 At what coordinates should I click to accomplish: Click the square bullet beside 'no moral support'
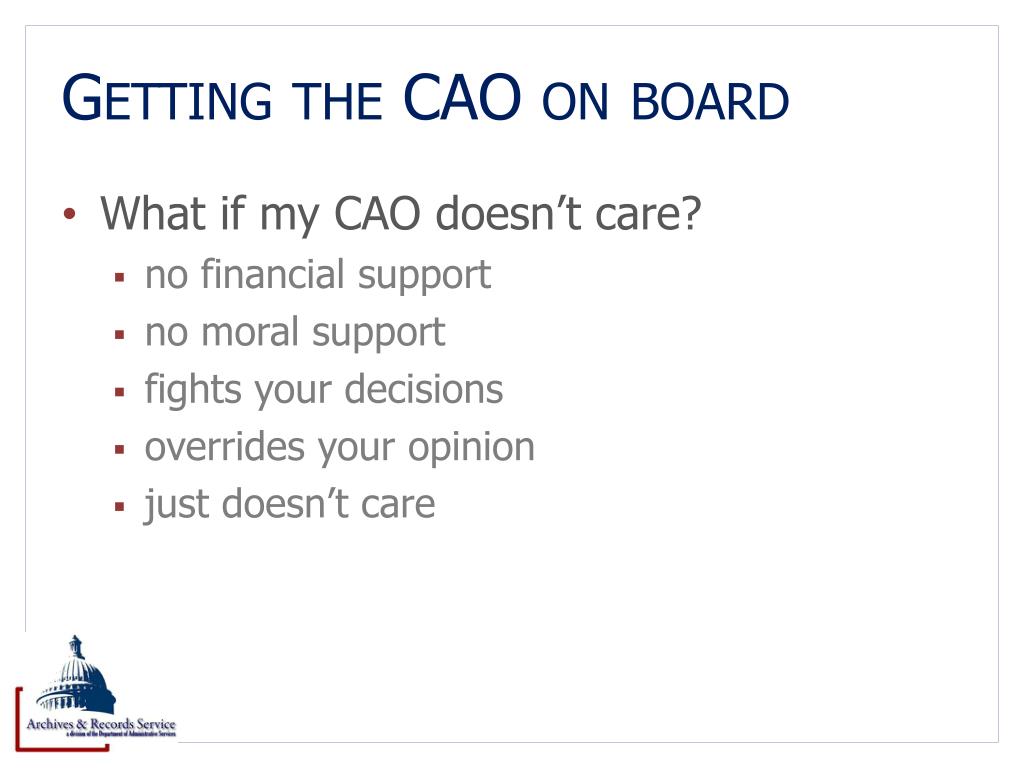tap(119, 335)
